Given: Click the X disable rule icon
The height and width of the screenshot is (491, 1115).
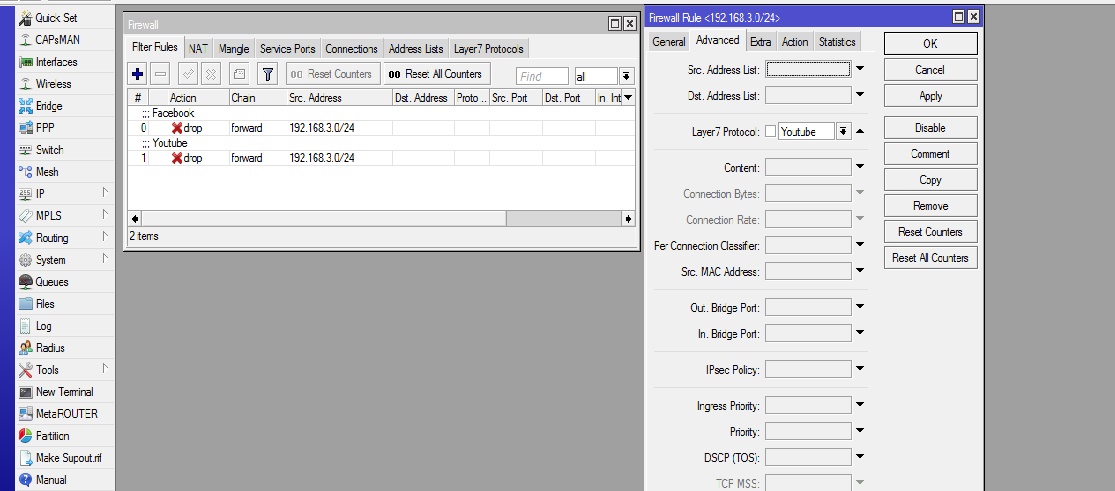Looking at the screenshot, I should [211, 74].
